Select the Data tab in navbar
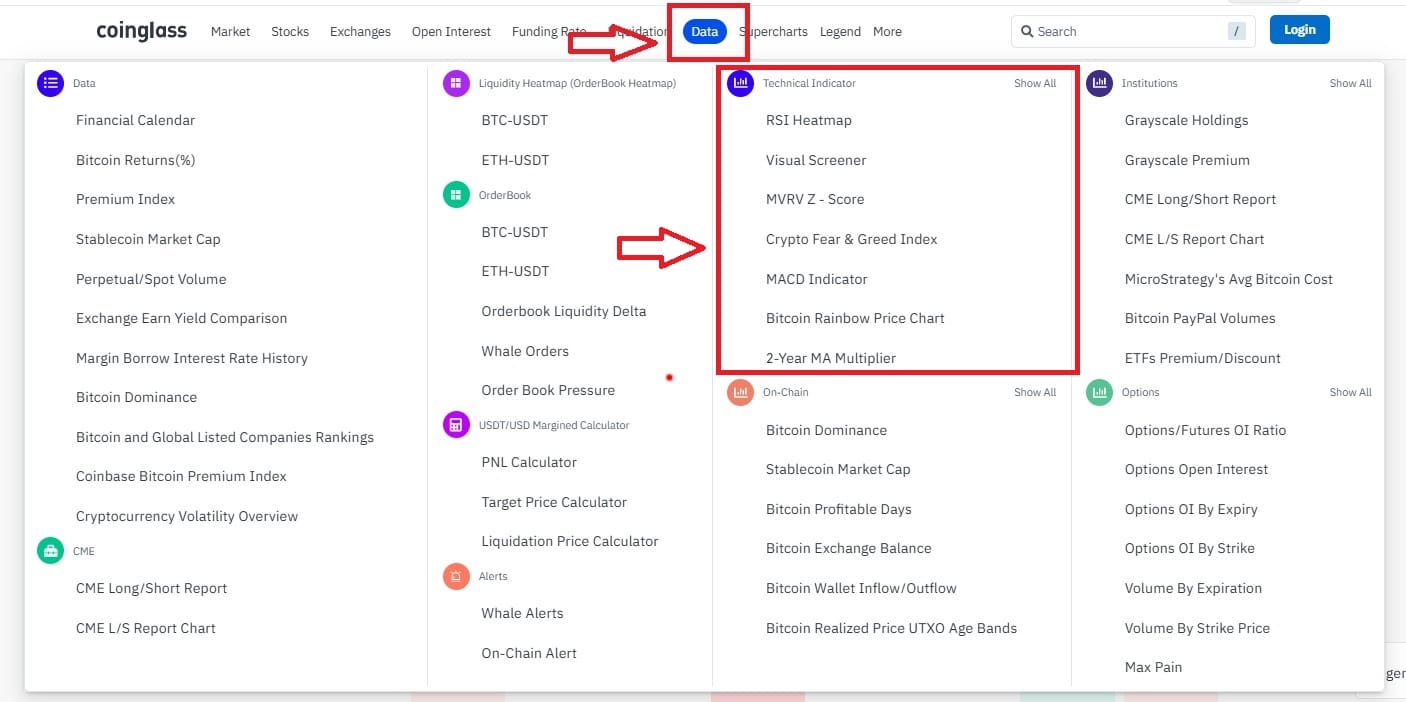This screenshot has height=702, width=1406. pyautogui.click(x=705, y=31)
